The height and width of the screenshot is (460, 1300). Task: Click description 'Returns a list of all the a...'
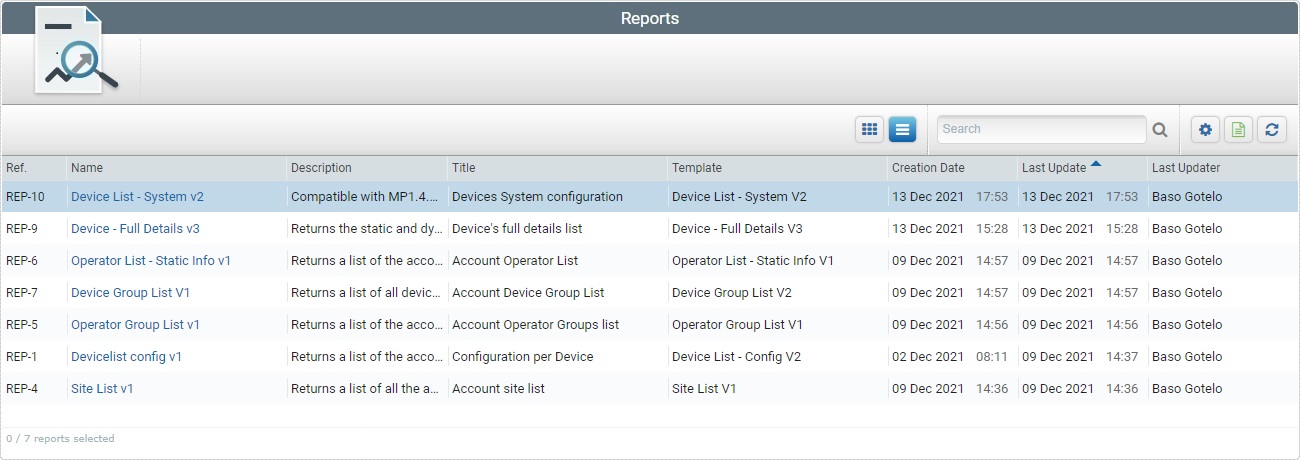(x=366, y=389)
